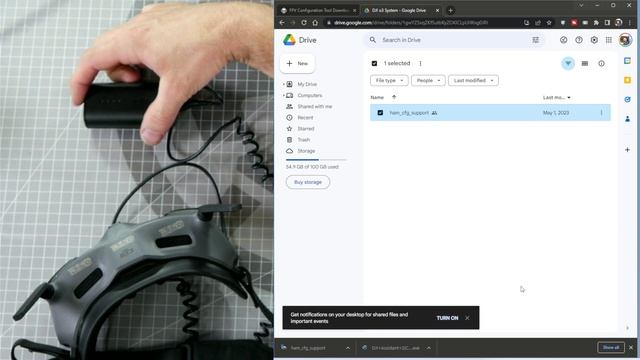Click the Search in Drive field
This screenshot has width=640, height=360.
pos(454,40)
